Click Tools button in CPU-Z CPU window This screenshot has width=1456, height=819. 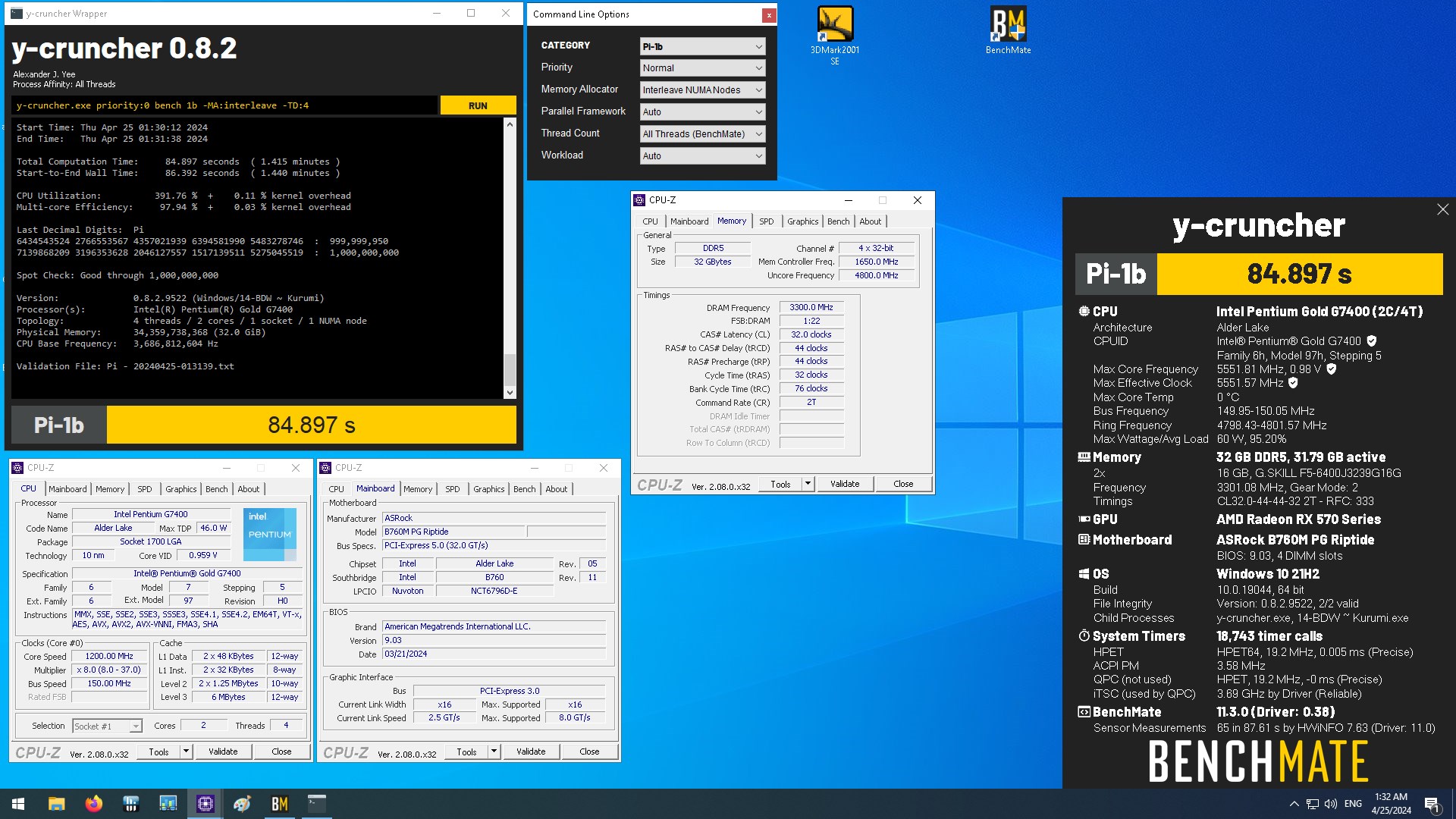pyautogui.click(x=158, y=752)
